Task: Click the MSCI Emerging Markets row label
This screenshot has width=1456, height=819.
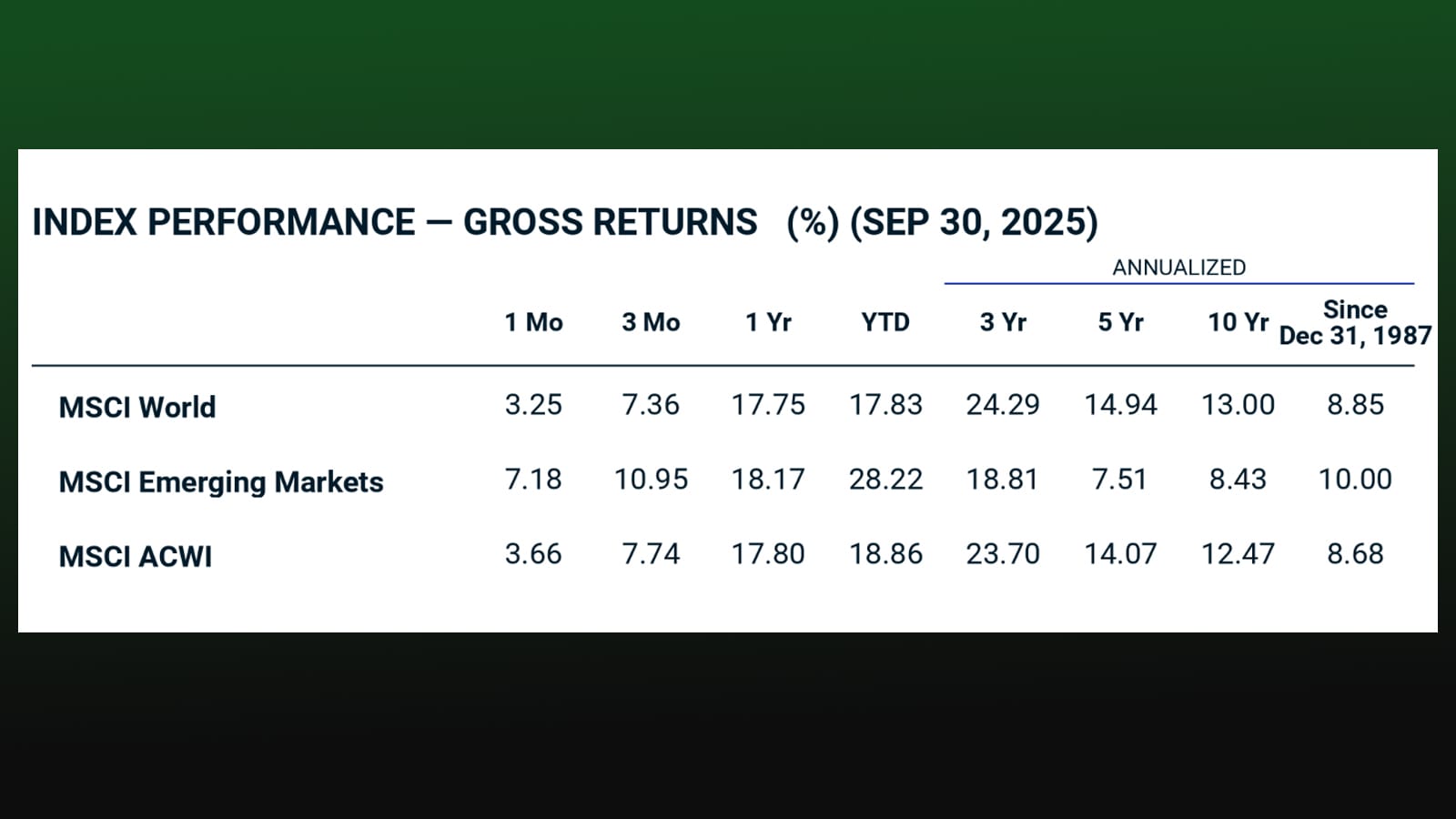Action: pyautogui.click(x=221, y=481)
